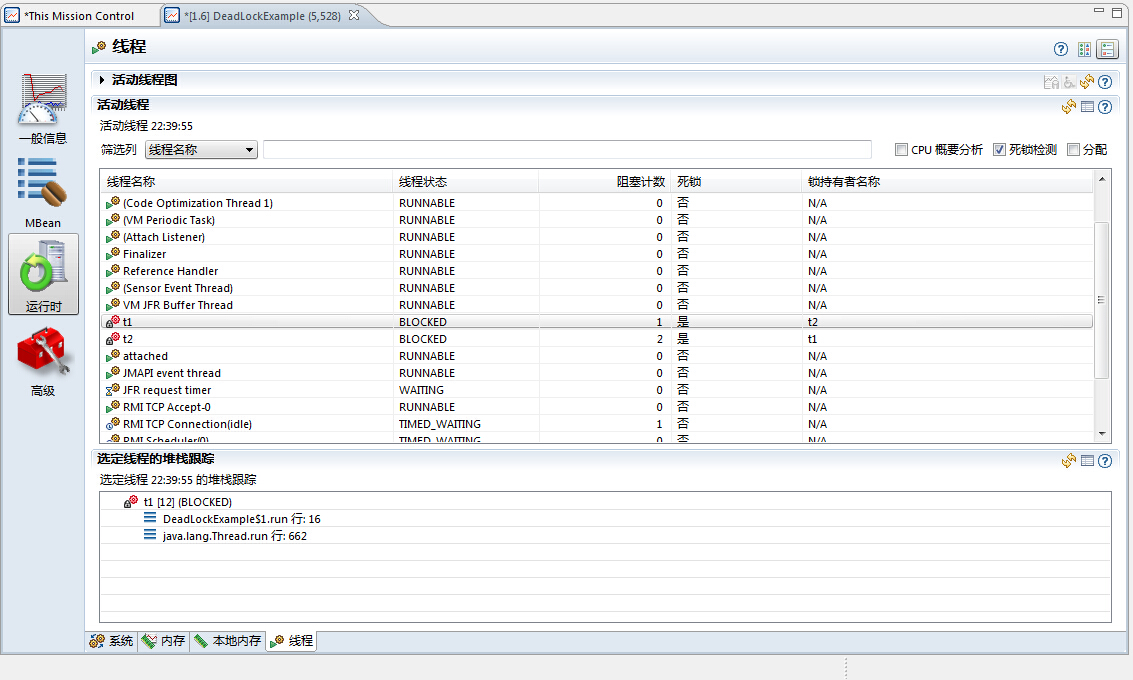Click help icon in 活动线程图 section
This screenshot has width=1133, height=680.
pos(1105,82)
